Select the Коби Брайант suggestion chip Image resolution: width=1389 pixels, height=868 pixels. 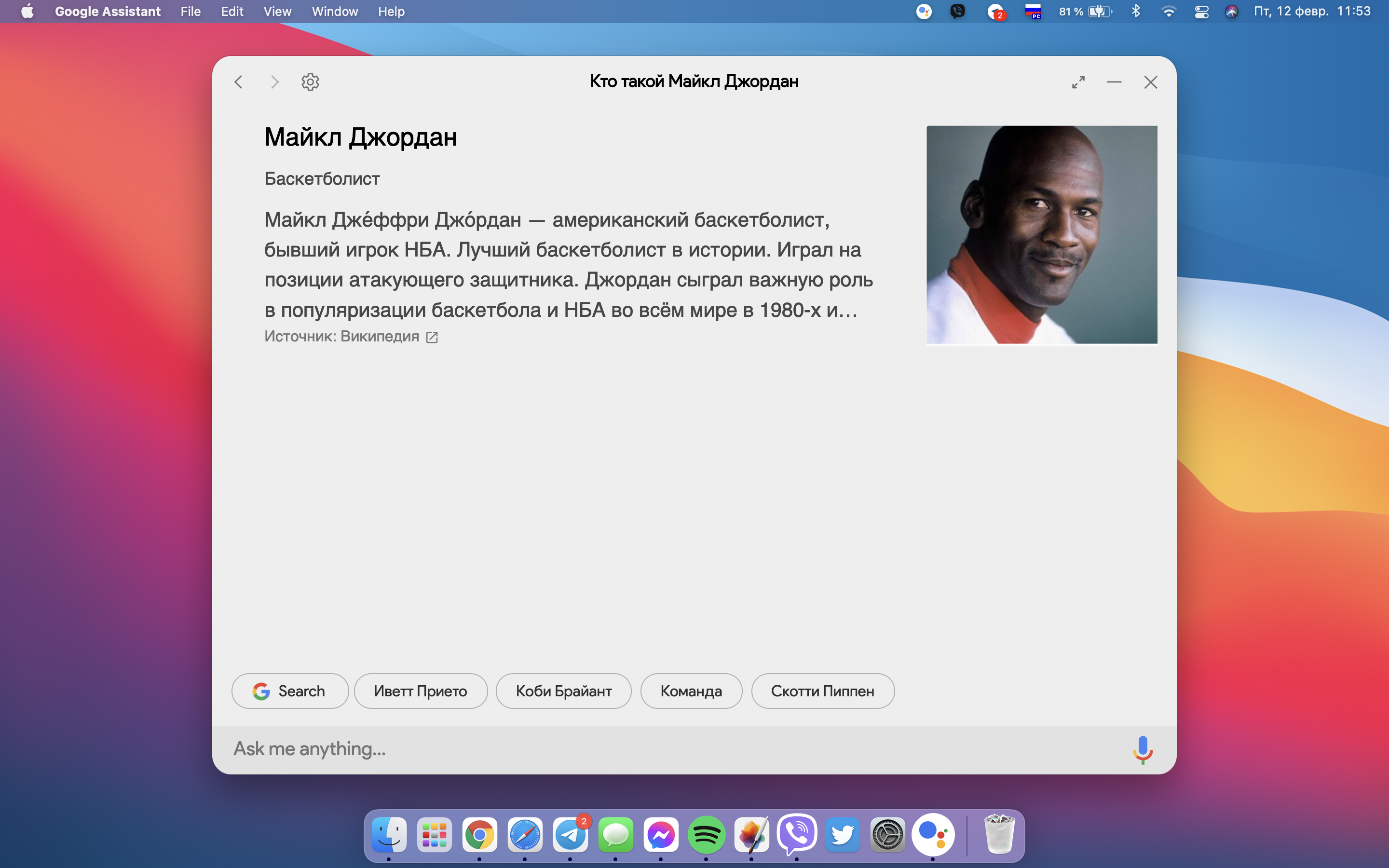tap(563, 691)
